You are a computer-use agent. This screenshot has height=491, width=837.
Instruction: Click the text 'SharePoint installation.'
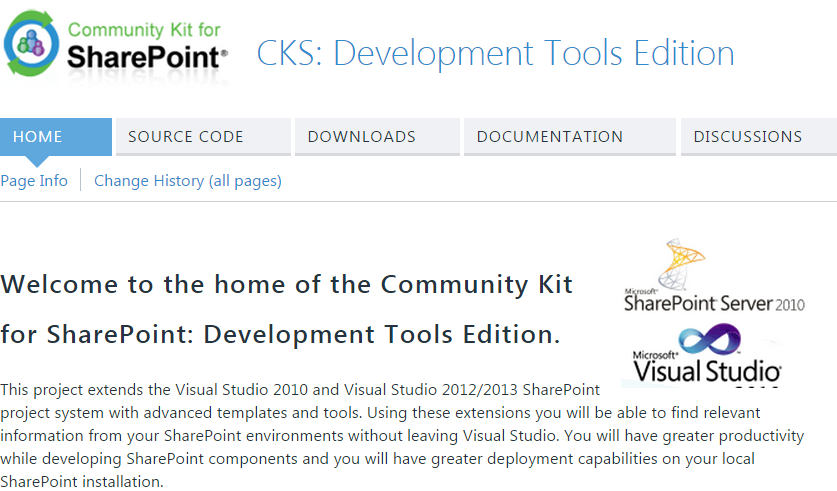pos(82,481)
